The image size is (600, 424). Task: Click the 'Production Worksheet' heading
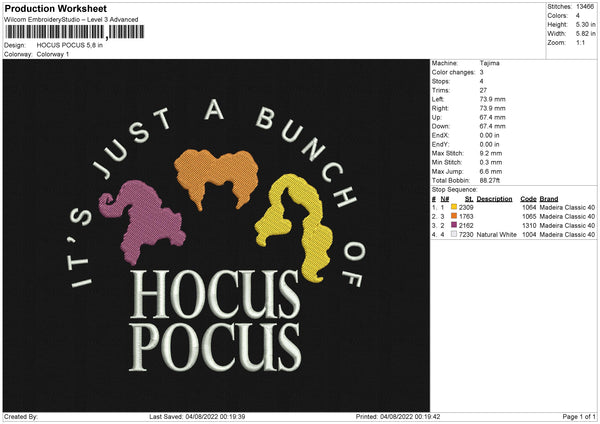(x=55, y=8)
